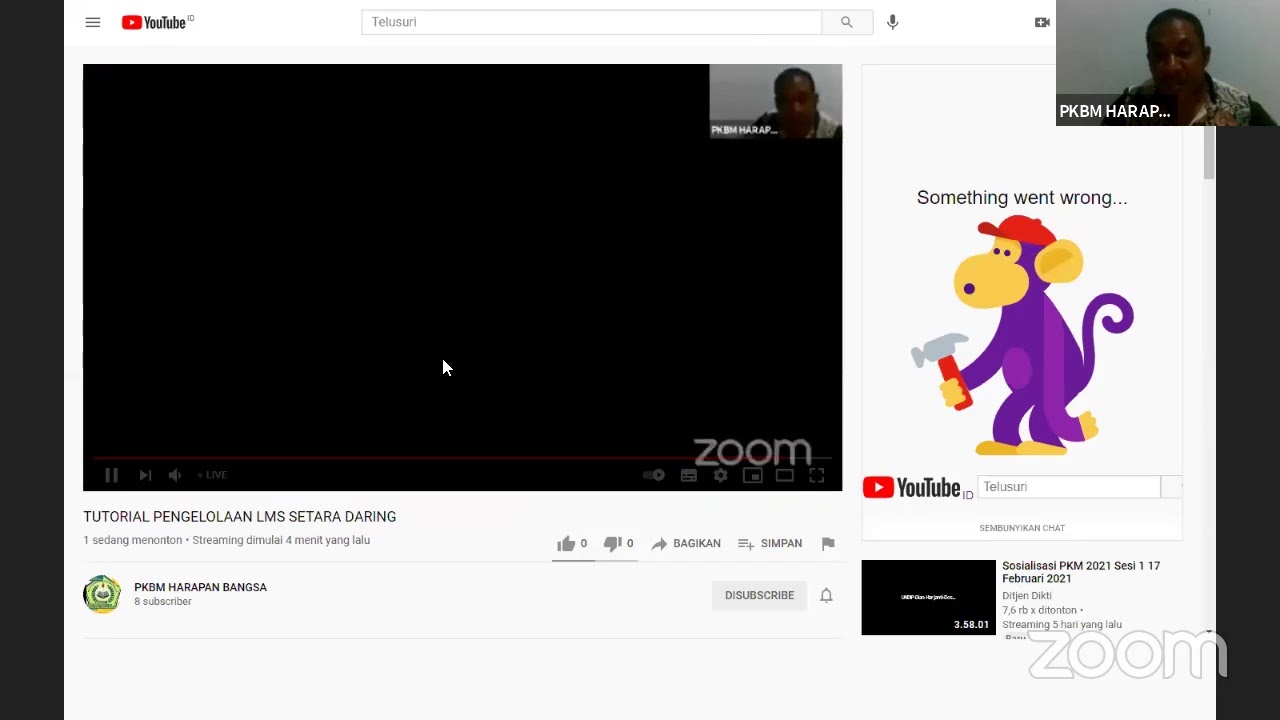
Task: Toggle notification bell for channel
Action: (x=826, y=595)
